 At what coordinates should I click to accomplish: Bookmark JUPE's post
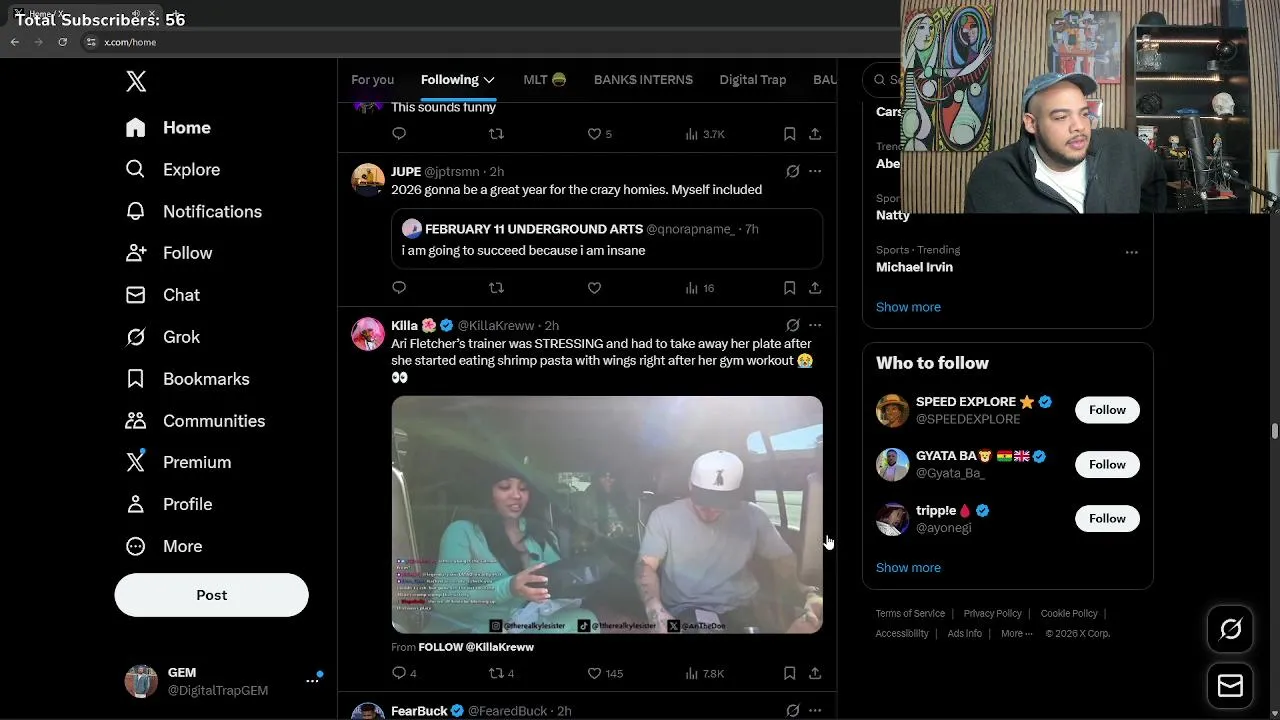click(789, 288)
